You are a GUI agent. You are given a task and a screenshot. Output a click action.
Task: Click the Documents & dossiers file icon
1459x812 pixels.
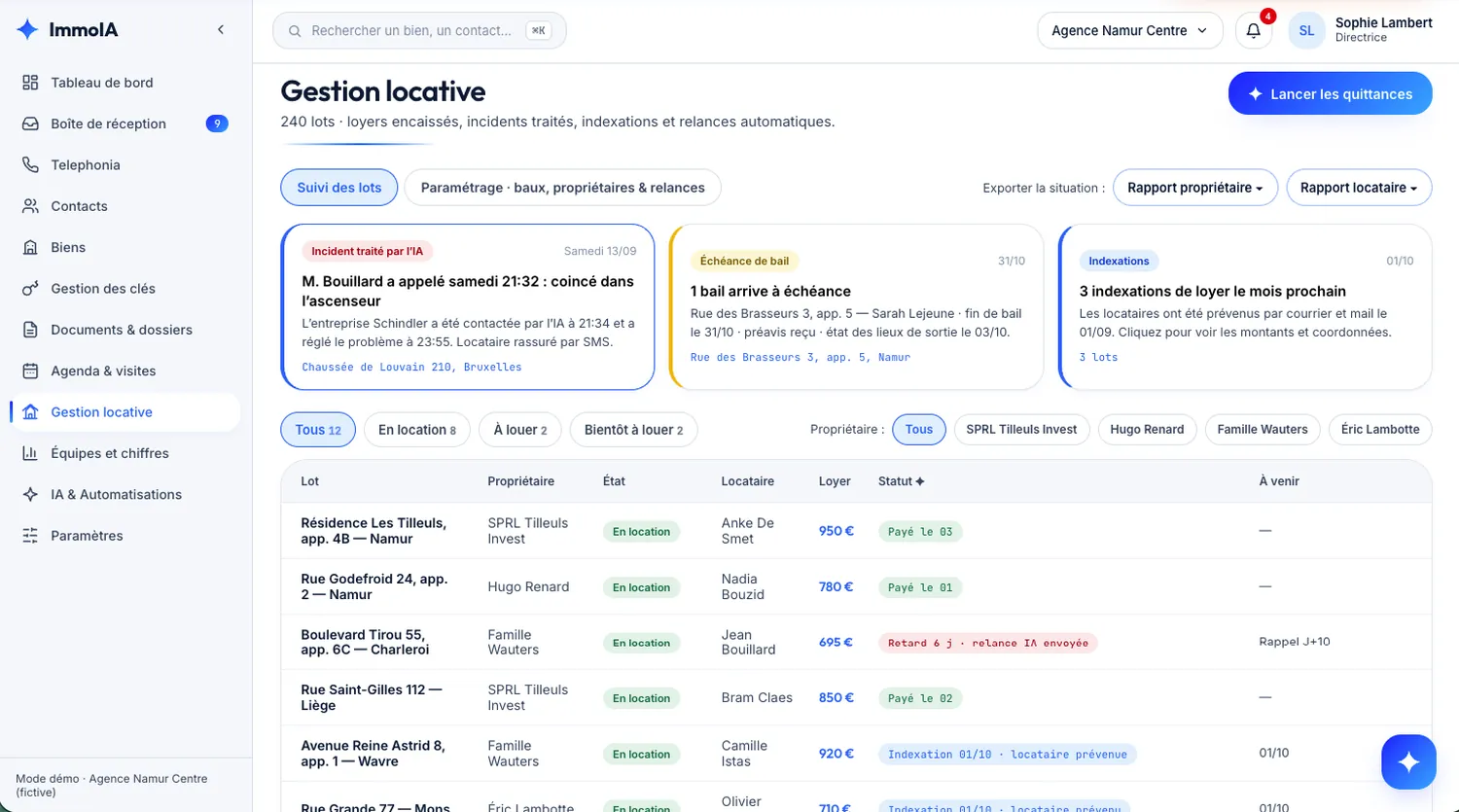30,330
